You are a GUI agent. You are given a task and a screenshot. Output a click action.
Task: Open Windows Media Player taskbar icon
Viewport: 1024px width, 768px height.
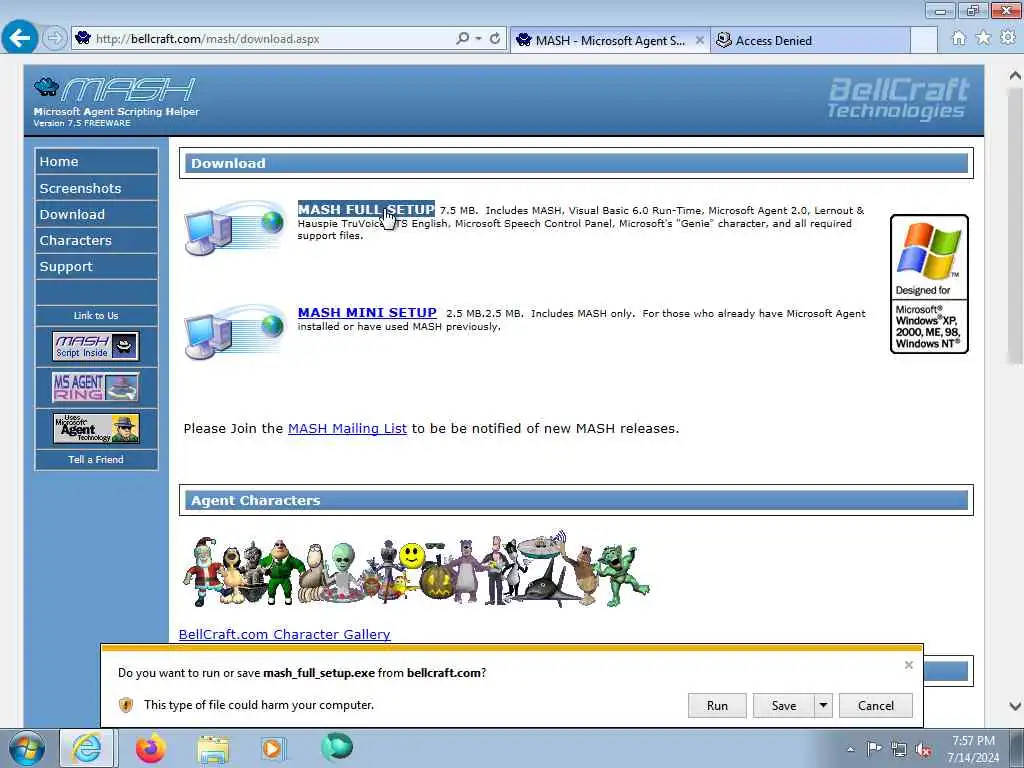pos(272,748)
